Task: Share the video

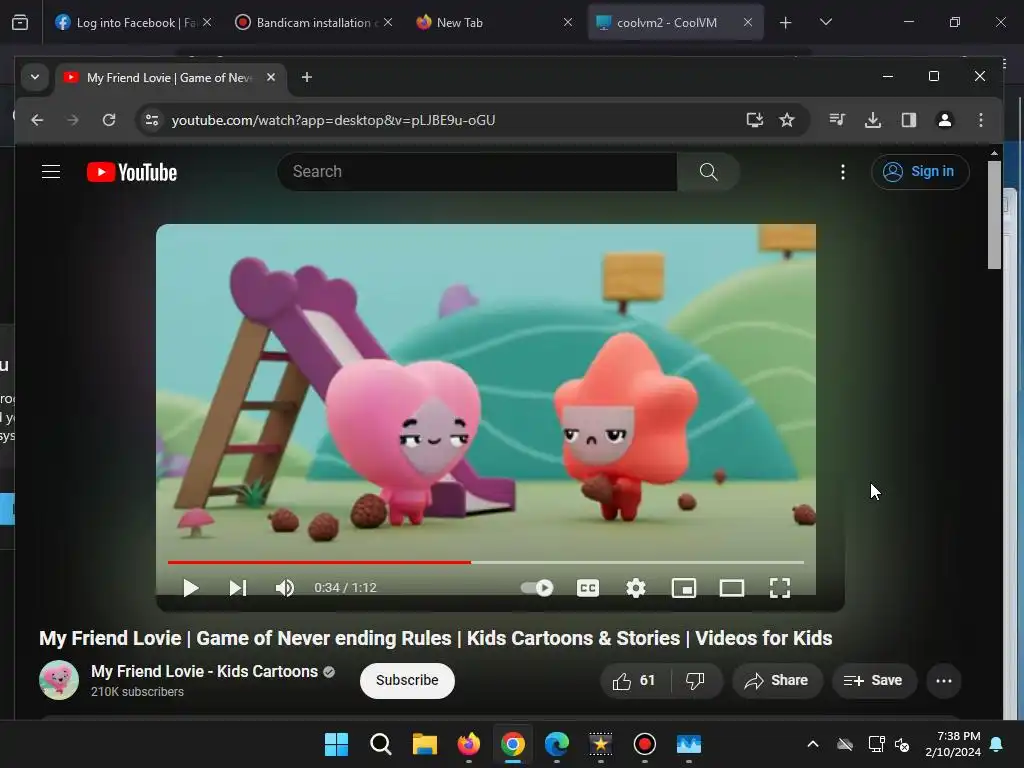Action: pyautogui.click(x=776, y=681)
